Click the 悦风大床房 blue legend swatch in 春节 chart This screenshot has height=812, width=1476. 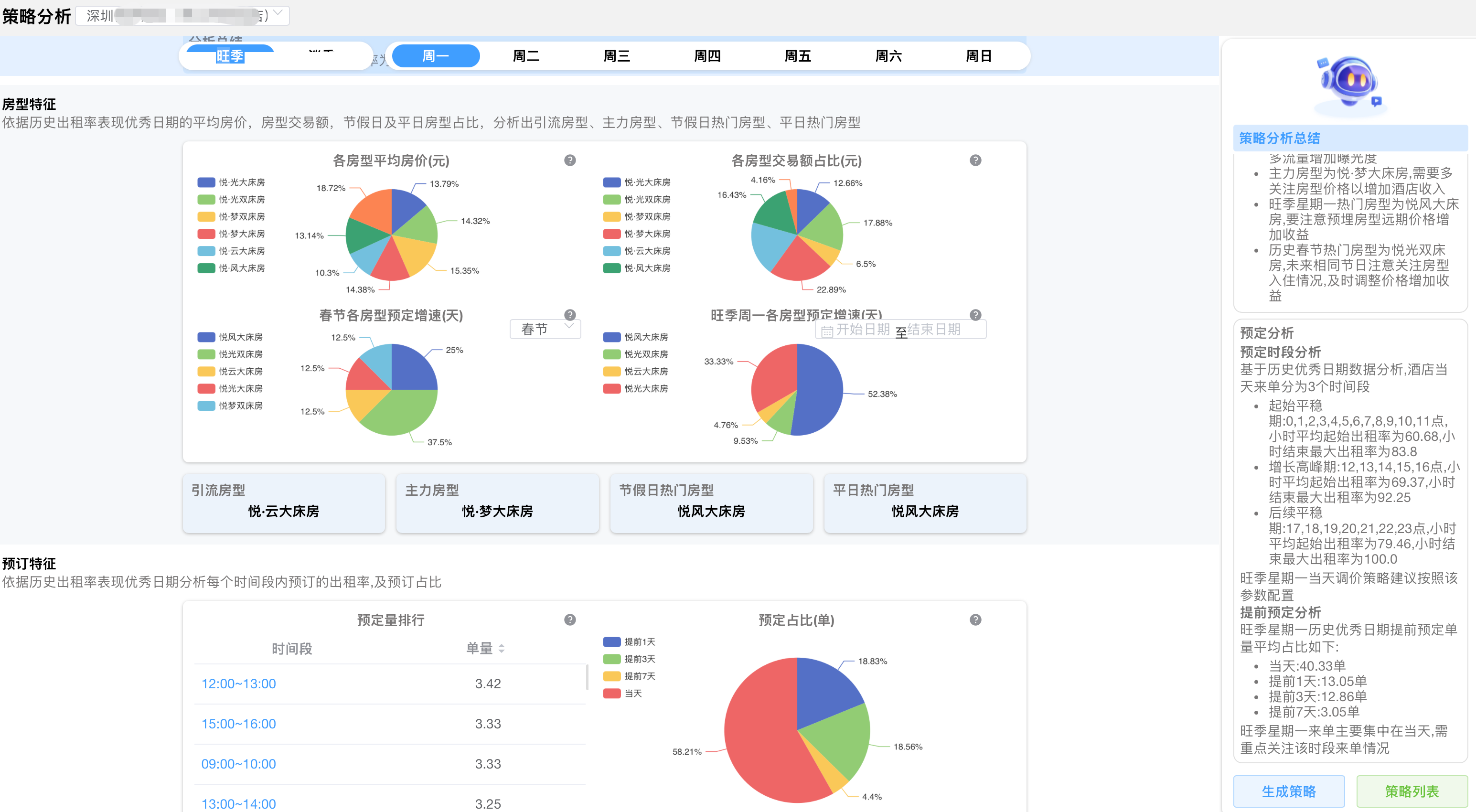tap(206, 337)
